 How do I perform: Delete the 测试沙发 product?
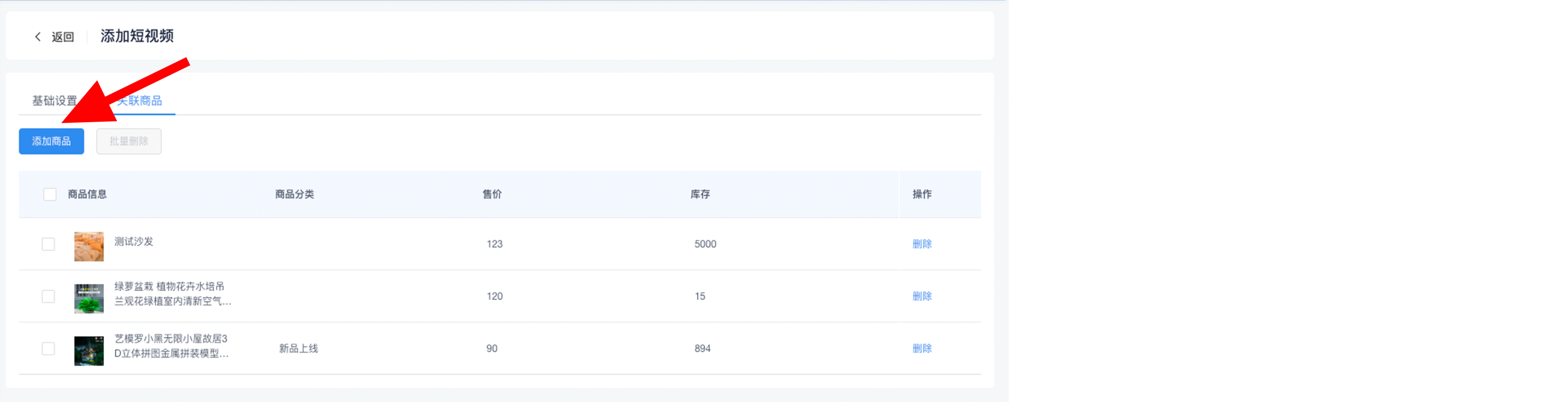click(922, 244)
